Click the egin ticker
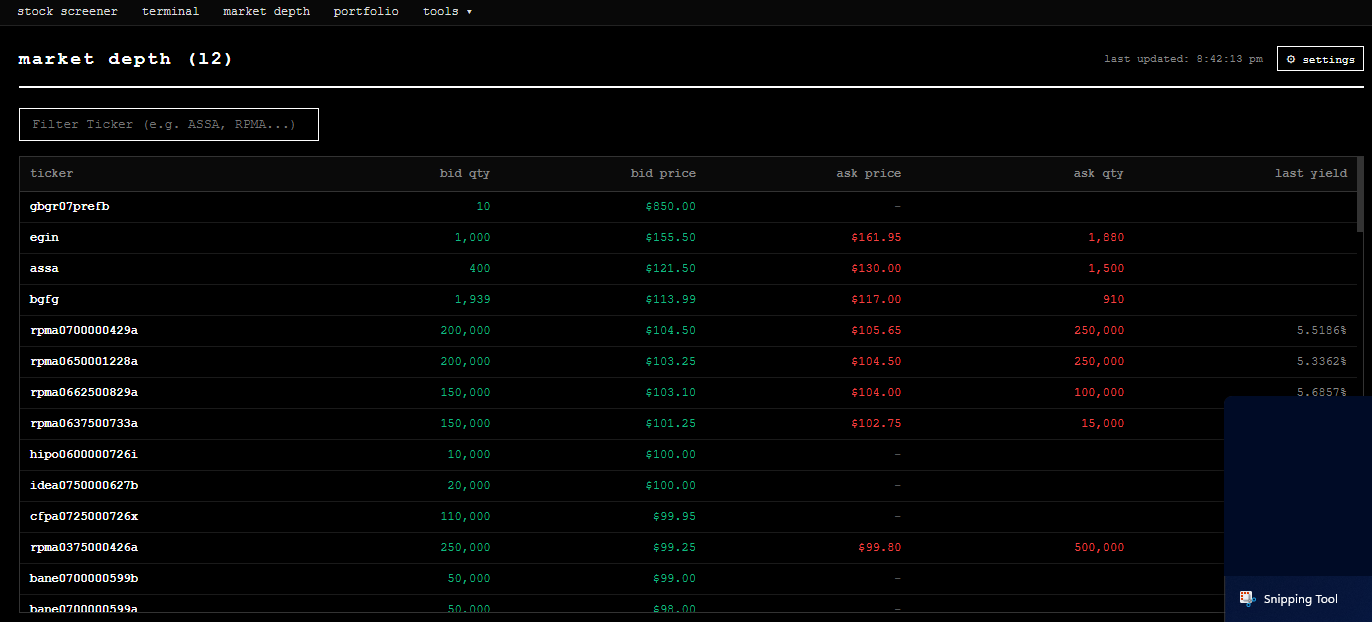The width and height of the screenshot is (1372, 622). click(x=44, y=238)
